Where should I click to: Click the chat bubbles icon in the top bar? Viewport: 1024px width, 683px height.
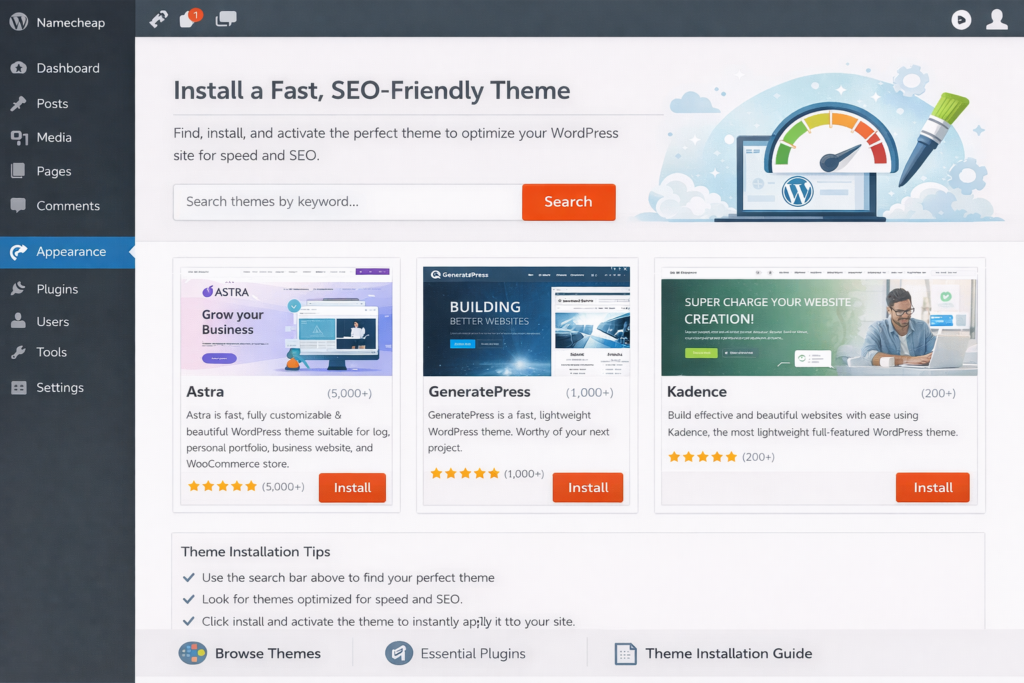225,18
